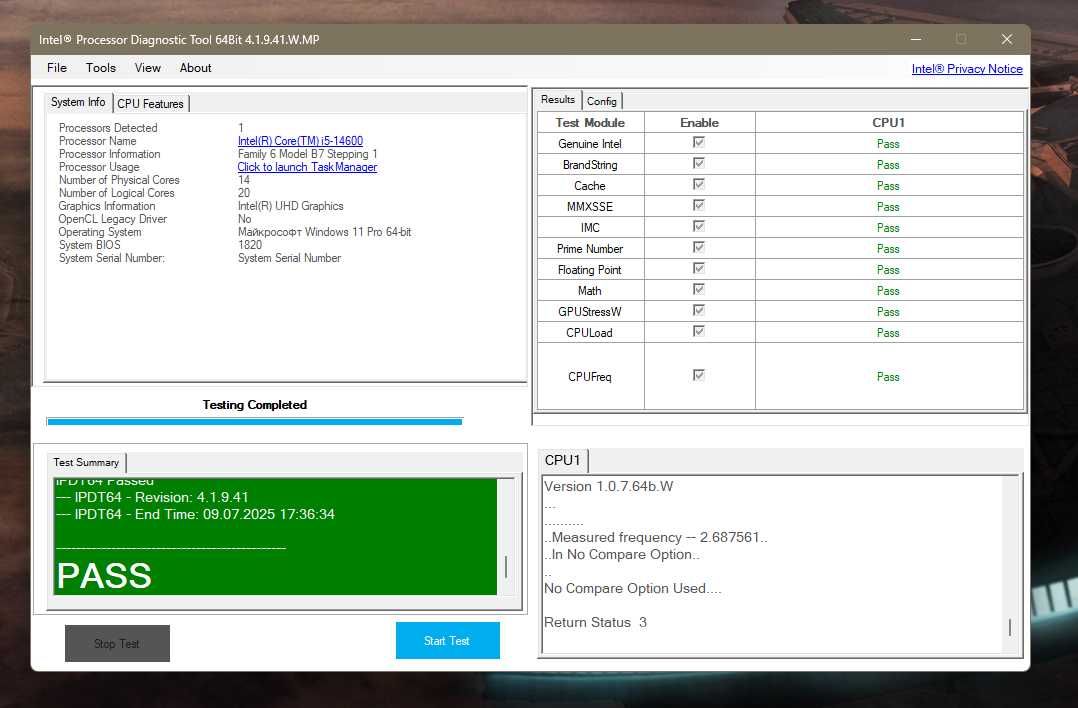
Task: Click the GPUStressW module name
Action: point(590,311)
